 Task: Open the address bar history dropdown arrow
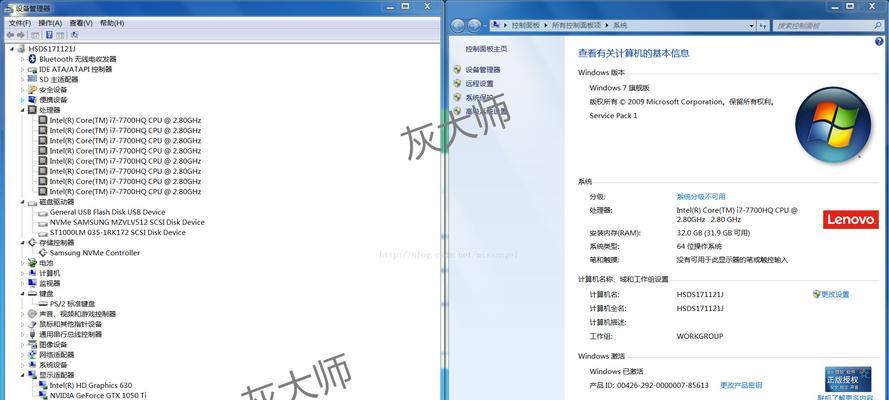point(752,25)
